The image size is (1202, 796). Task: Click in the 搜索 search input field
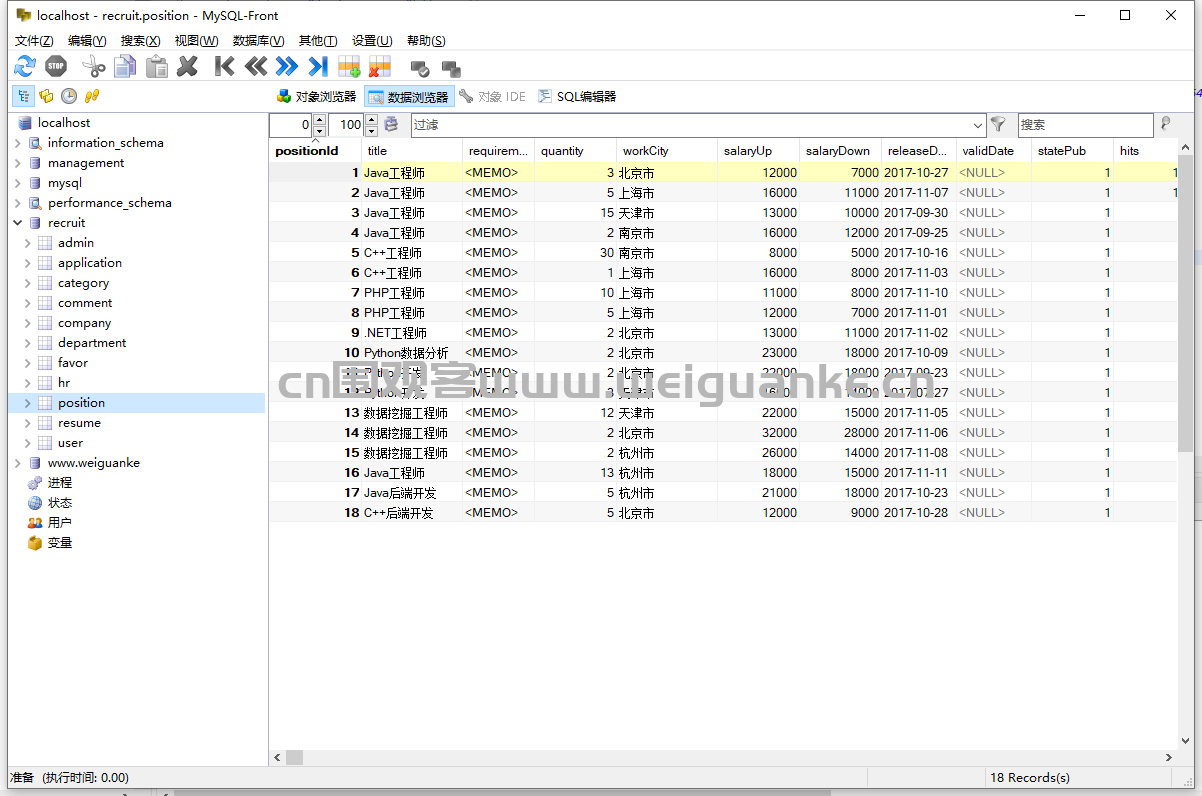(1085, 125)
